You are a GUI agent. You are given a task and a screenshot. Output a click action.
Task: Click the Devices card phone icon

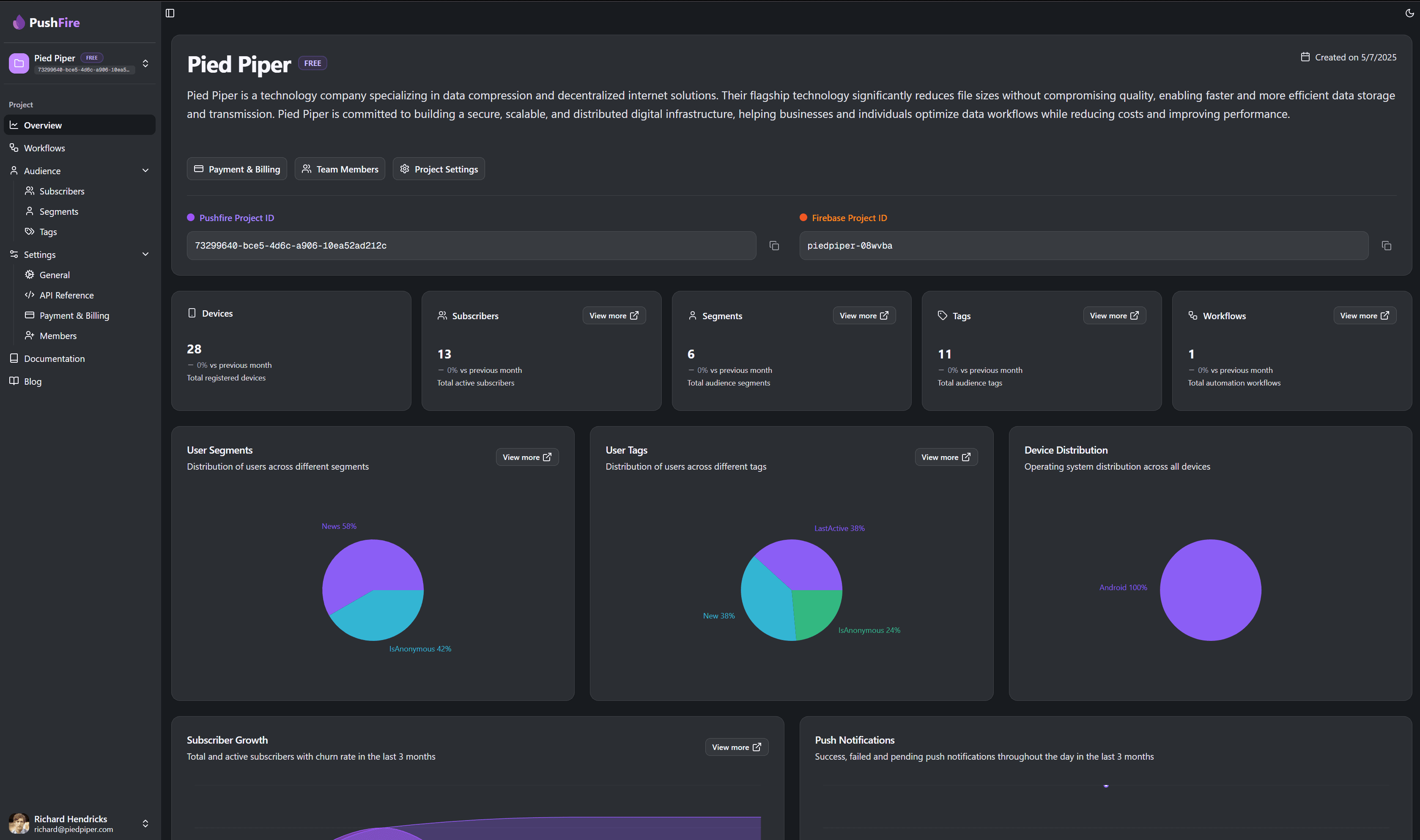(x=192, y=313)
